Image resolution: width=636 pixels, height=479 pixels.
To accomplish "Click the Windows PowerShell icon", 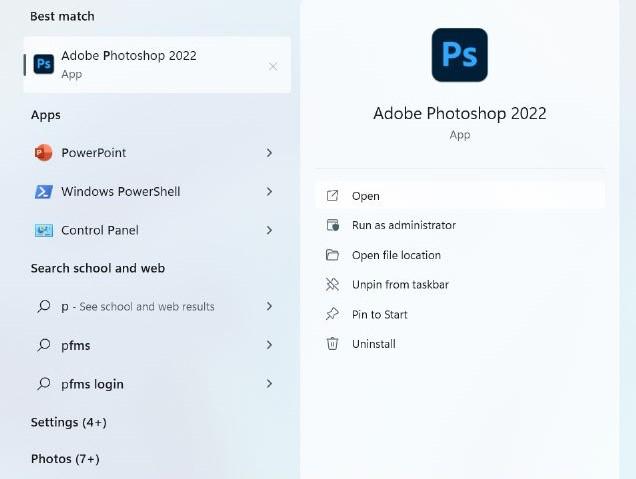I will coord(43,192).
